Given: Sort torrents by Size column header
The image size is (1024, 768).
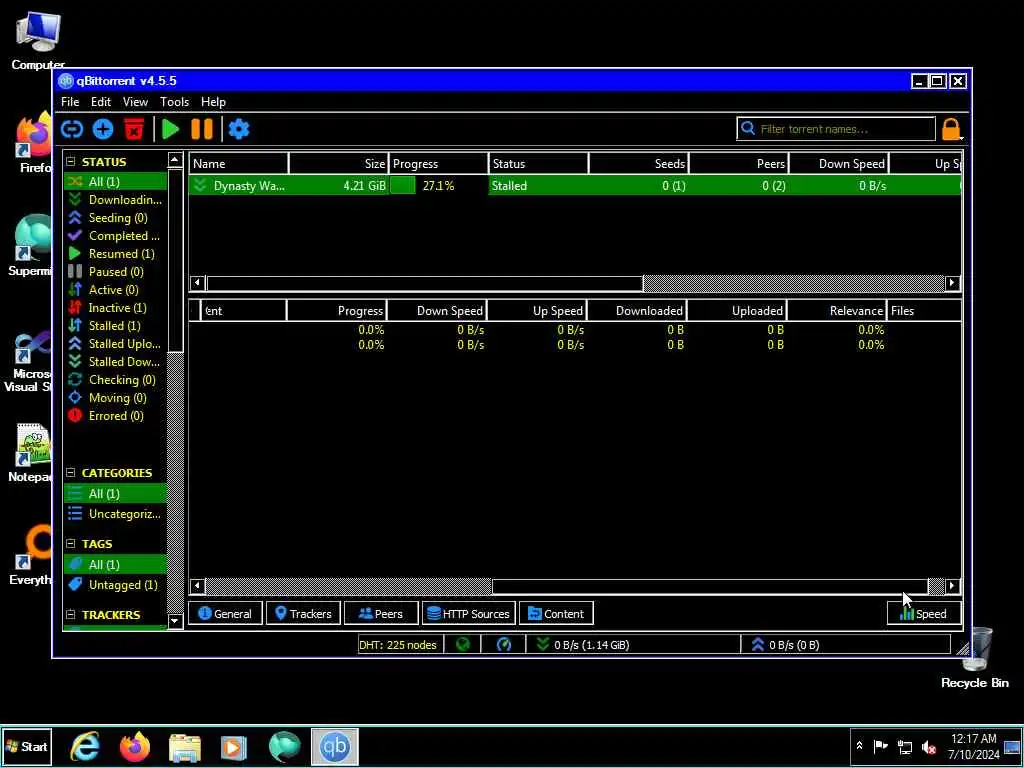Looking at the screenshot, I should [339, 164].
